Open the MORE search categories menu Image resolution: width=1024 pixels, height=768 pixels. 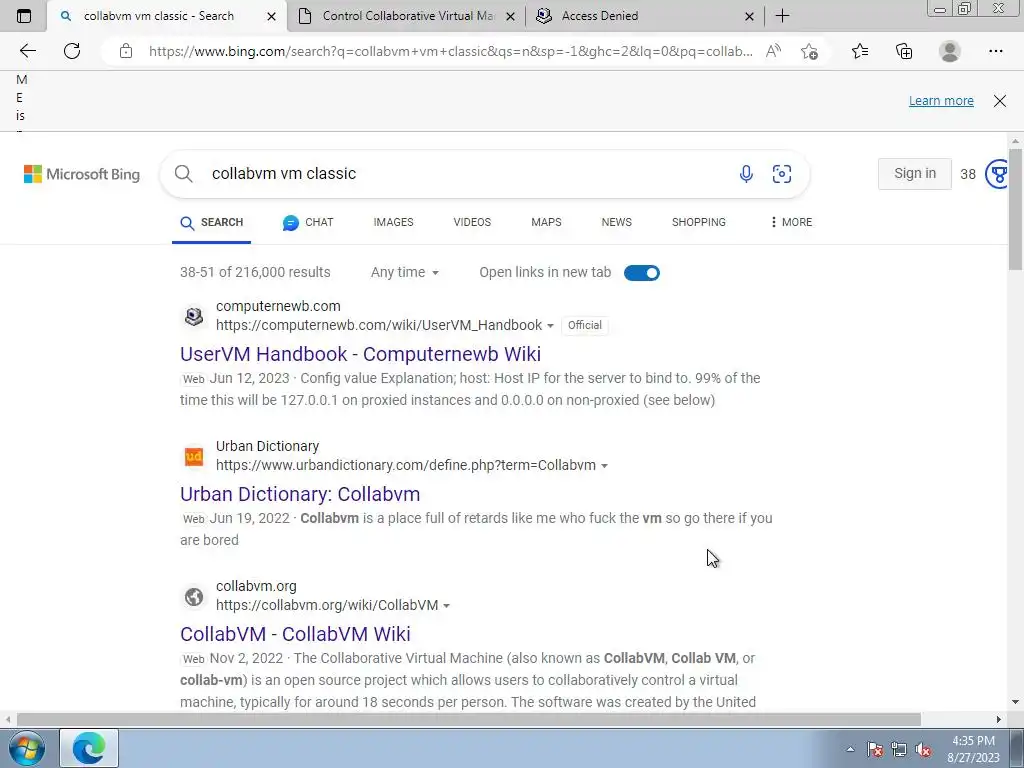[790, 222]
